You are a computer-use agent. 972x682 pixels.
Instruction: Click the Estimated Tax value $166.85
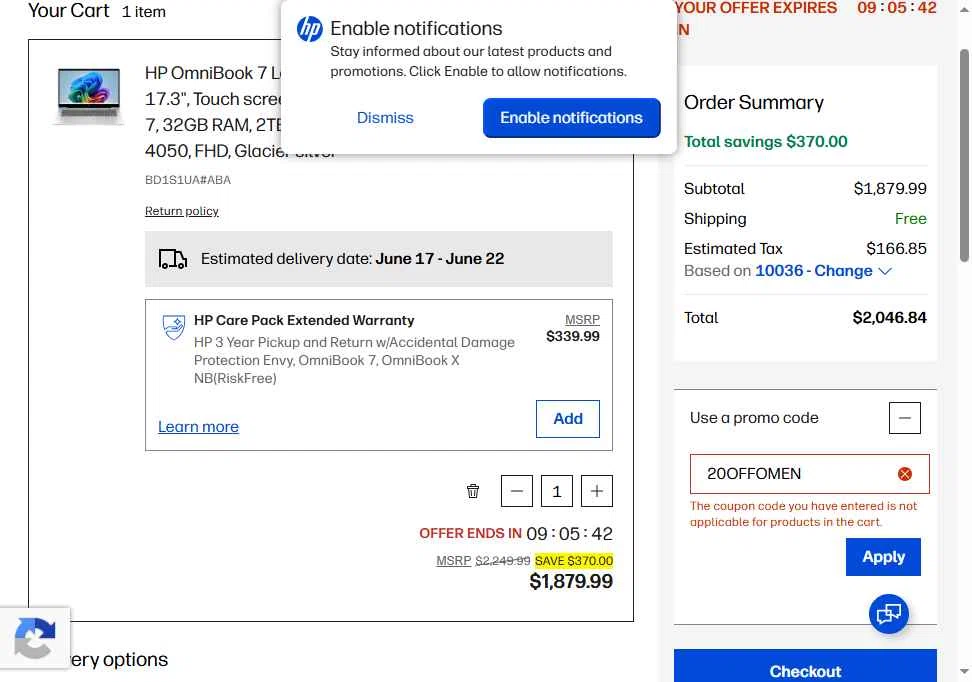click(896, 249)
